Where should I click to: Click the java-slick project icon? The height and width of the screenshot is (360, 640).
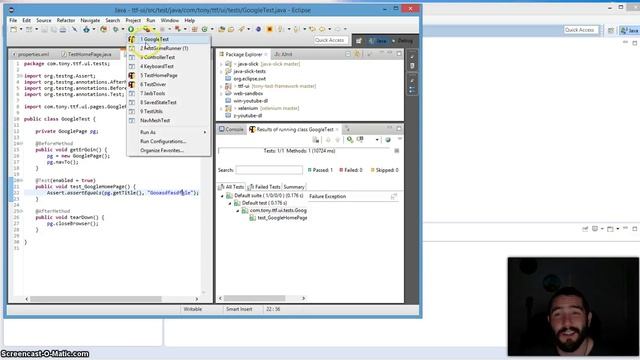tap(229, 64)
